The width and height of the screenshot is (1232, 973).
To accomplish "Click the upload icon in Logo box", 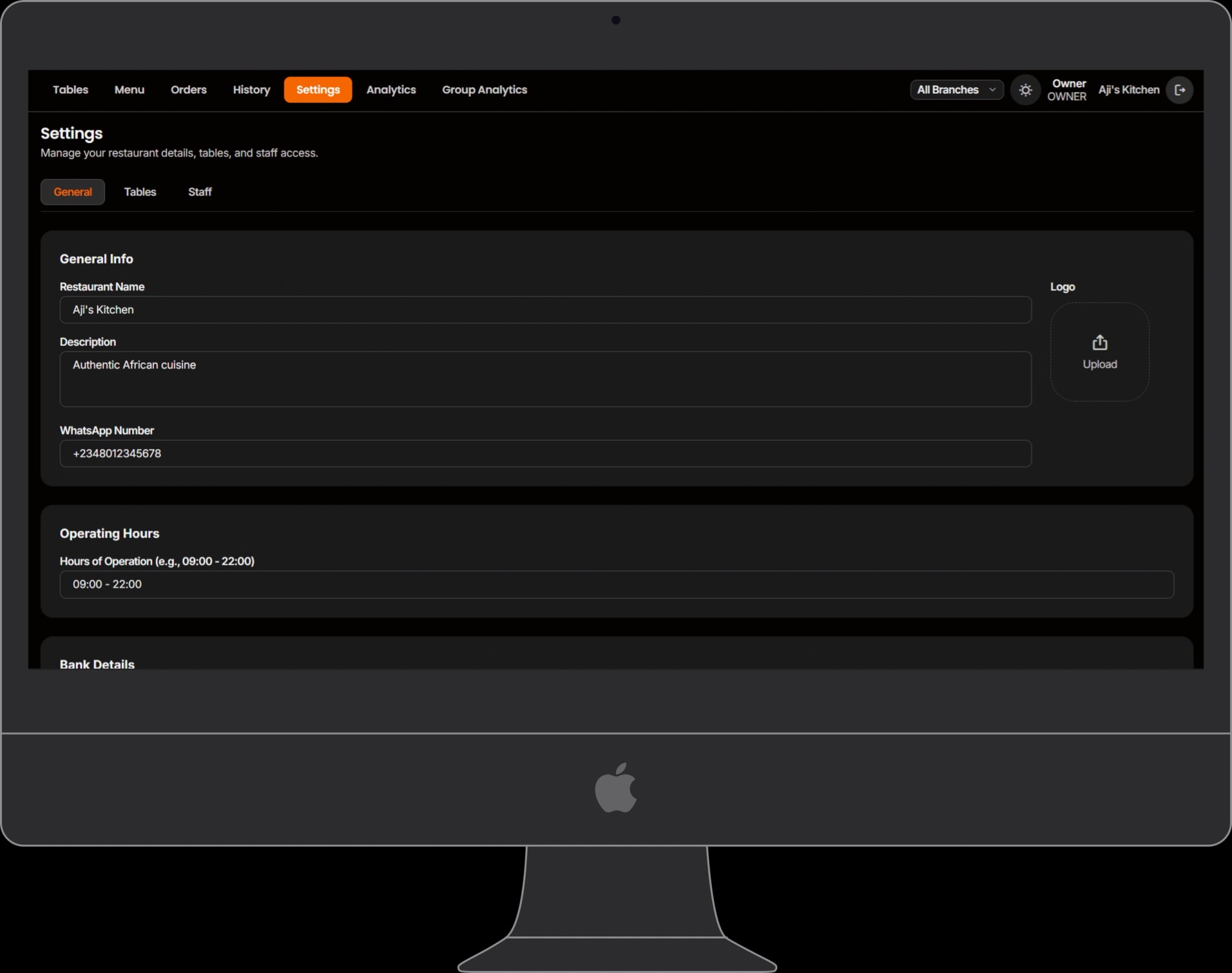I will pos(1100,342).
